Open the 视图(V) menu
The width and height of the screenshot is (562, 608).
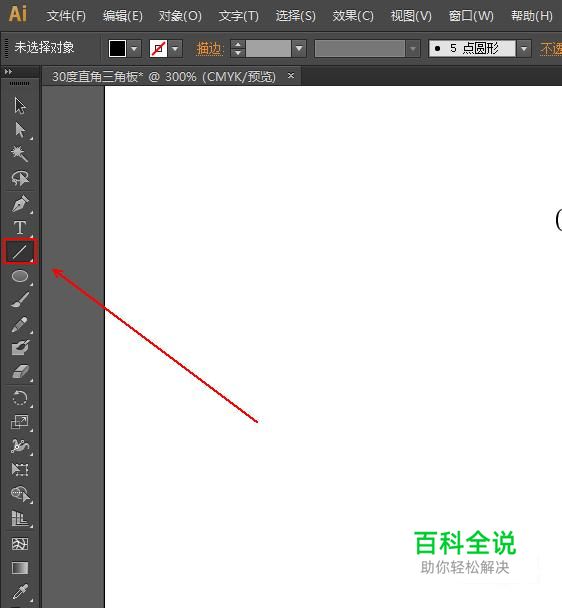pos(411,16)
